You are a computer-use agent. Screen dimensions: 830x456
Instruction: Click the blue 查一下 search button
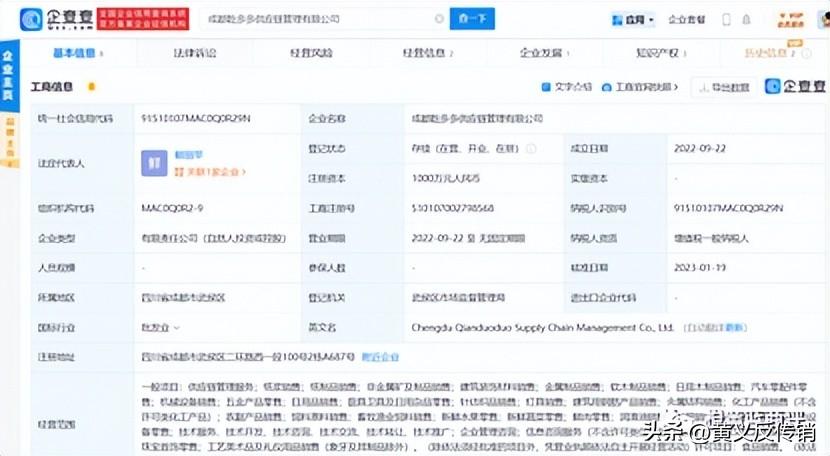coord(472,19)
